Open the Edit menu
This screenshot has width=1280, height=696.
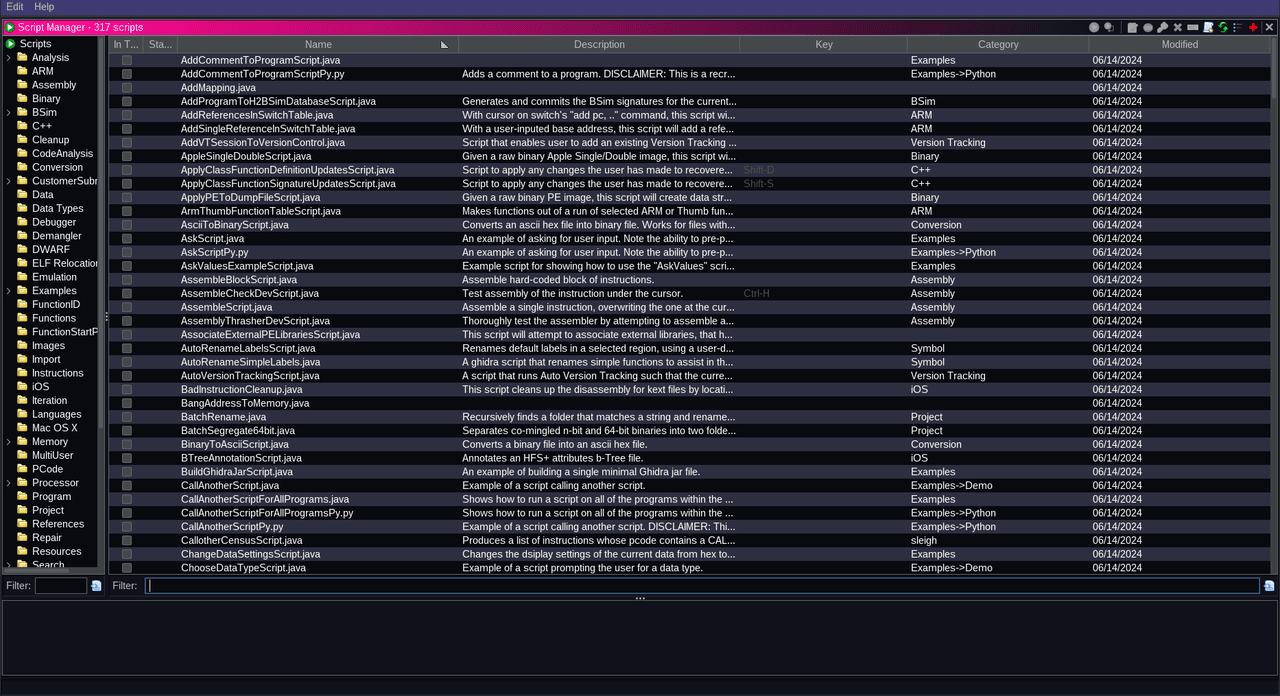(x=14, y=7)
